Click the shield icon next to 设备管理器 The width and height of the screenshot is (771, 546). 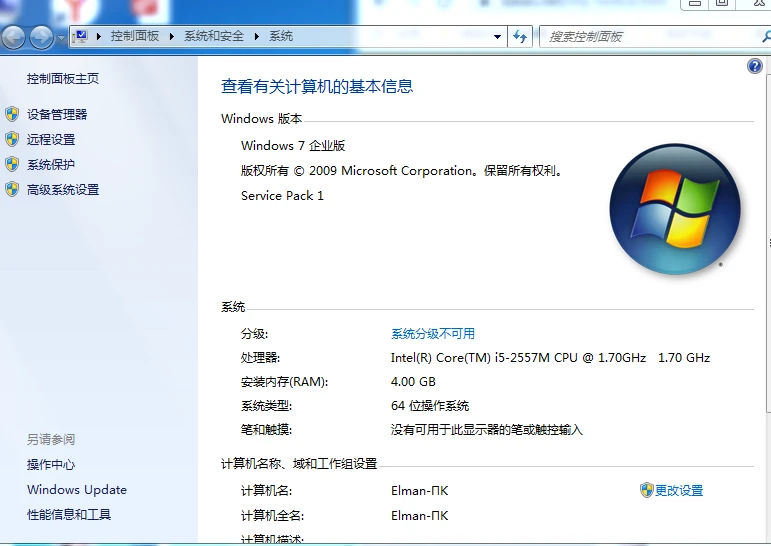point(12,115)
